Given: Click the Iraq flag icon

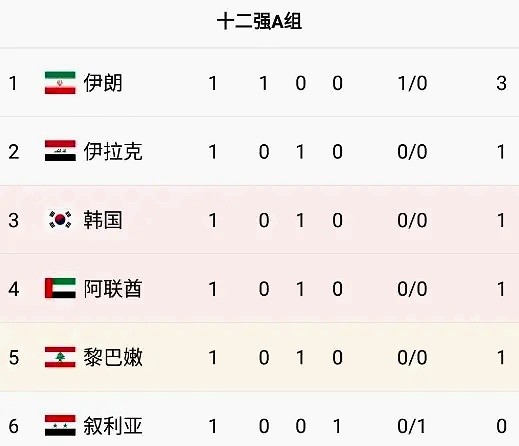Looking at the screenshot, I should pos(60,151).
